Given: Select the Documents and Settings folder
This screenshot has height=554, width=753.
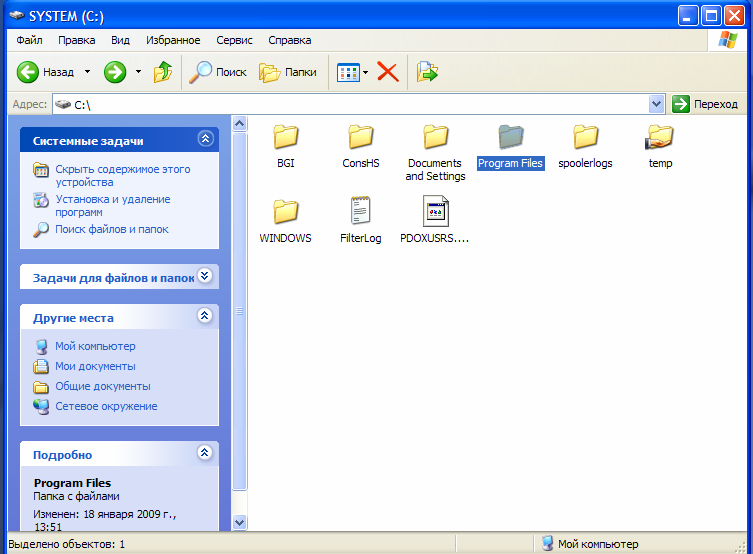Looking at the screenshot, I should [x=435, y=153].
